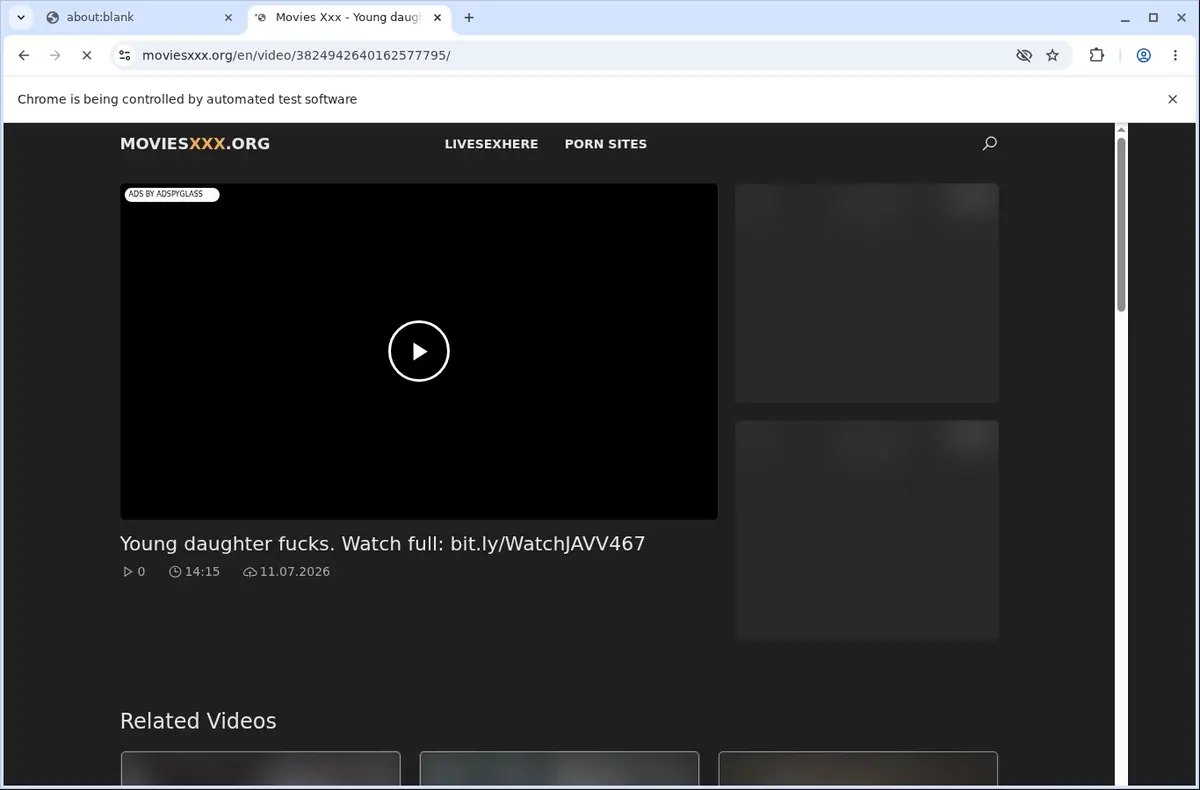Screen dimensions: 1200x790
Task: Close the about:blank tab
Action: pos(228,17)
